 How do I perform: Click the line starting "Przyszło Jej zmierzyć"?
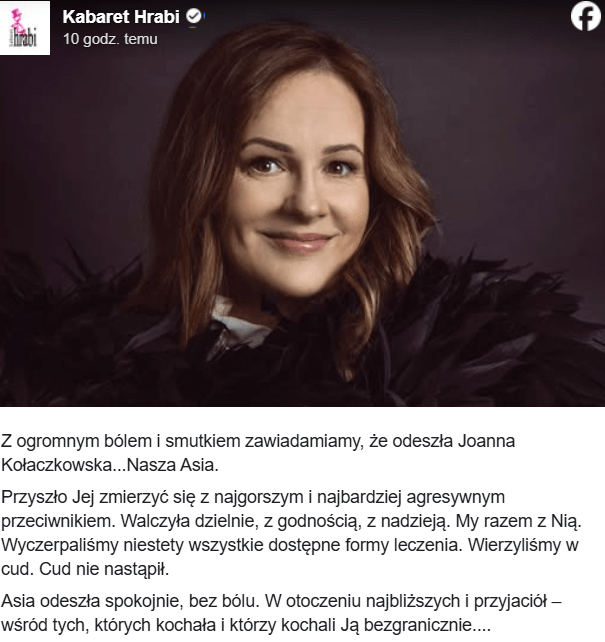(x=253, y=497)
